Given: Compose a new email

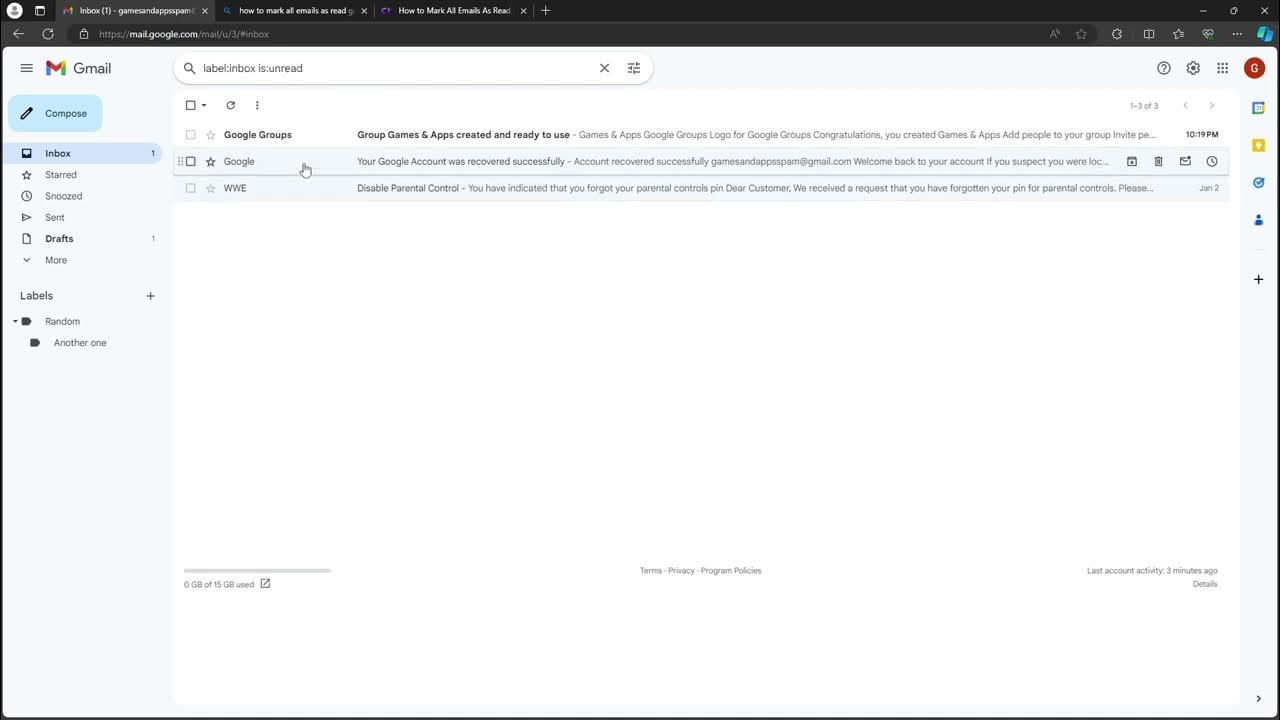Looking at the screenshot, I should pyautogui.click(x=55, y=113).
